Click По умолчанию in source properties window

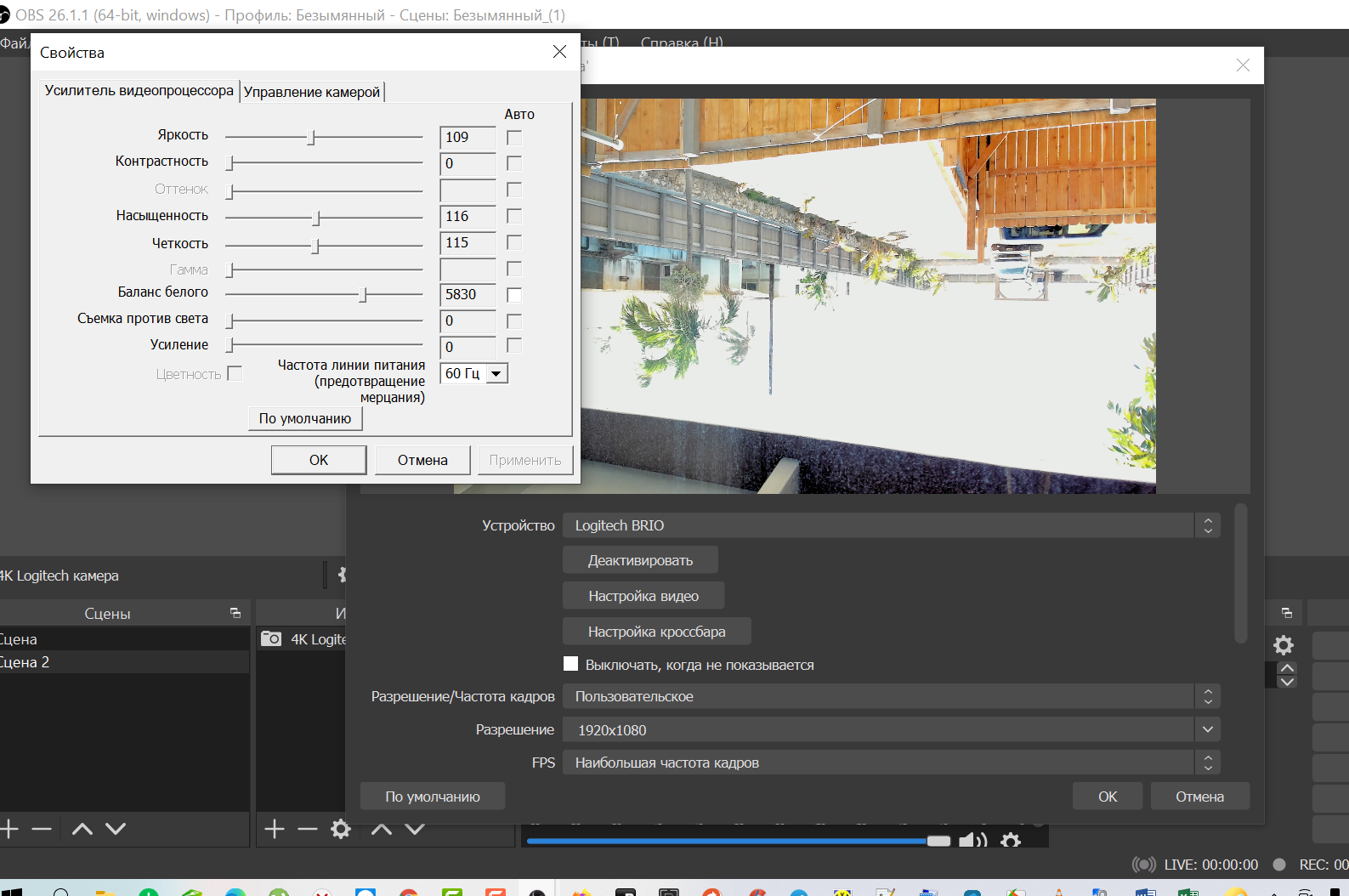coord(433,797)
